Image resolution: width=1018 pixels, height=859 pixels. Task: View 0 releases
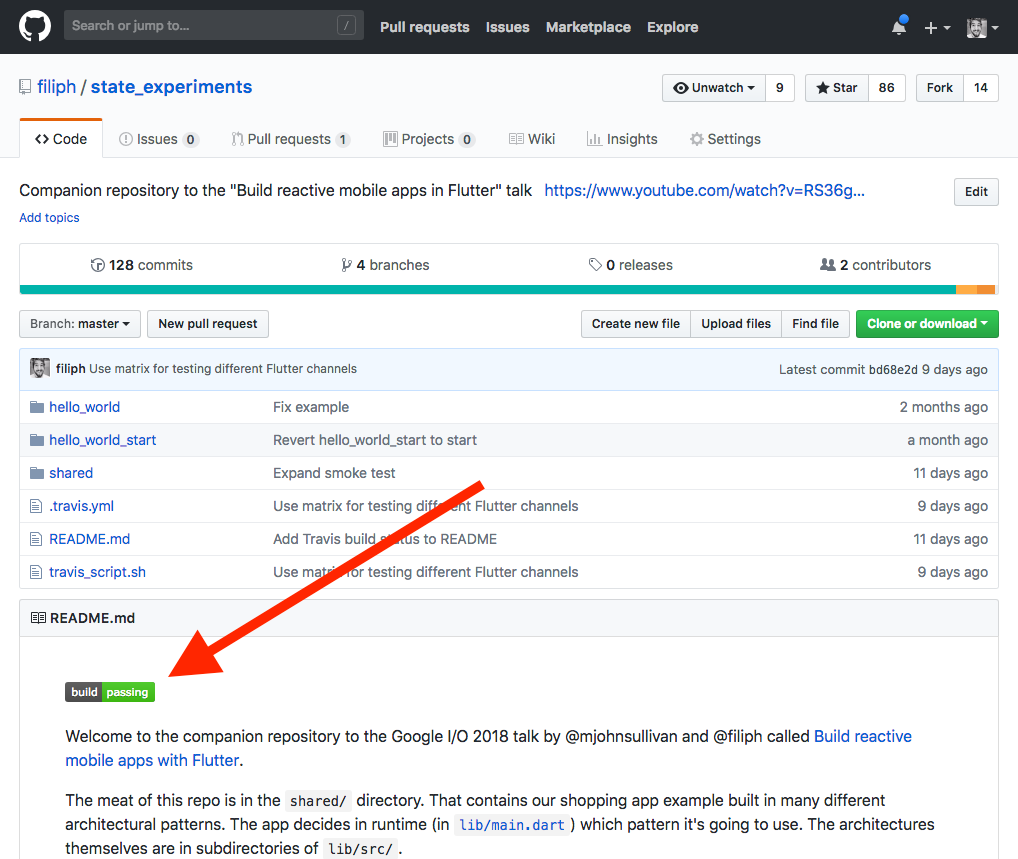point(630,265)
